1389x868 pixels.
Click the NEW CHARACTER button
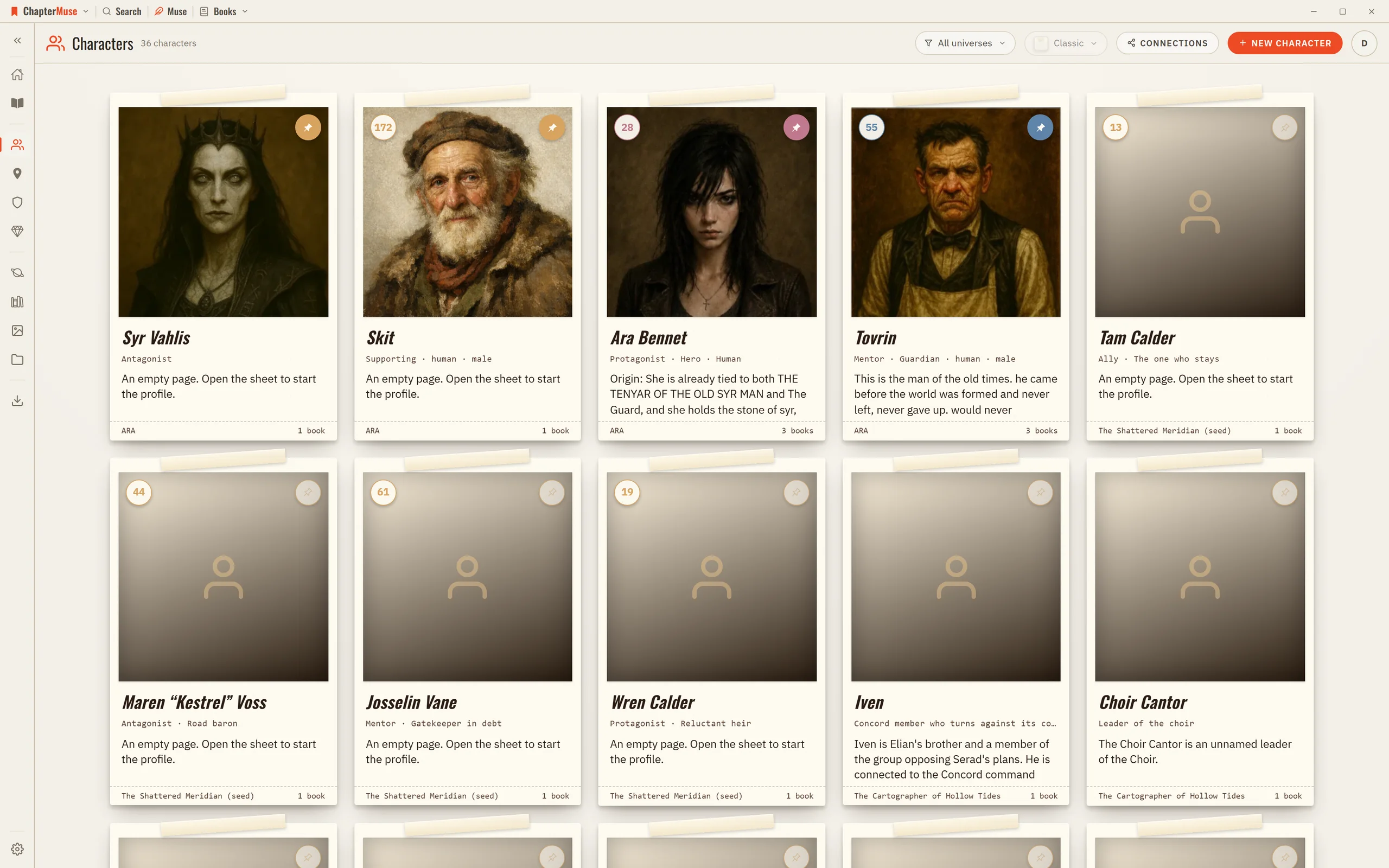(1284, 43)
